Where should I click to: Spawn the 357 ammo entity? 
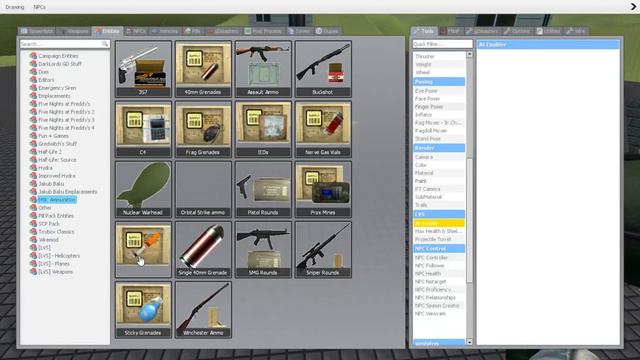click(x=143, y=69)
